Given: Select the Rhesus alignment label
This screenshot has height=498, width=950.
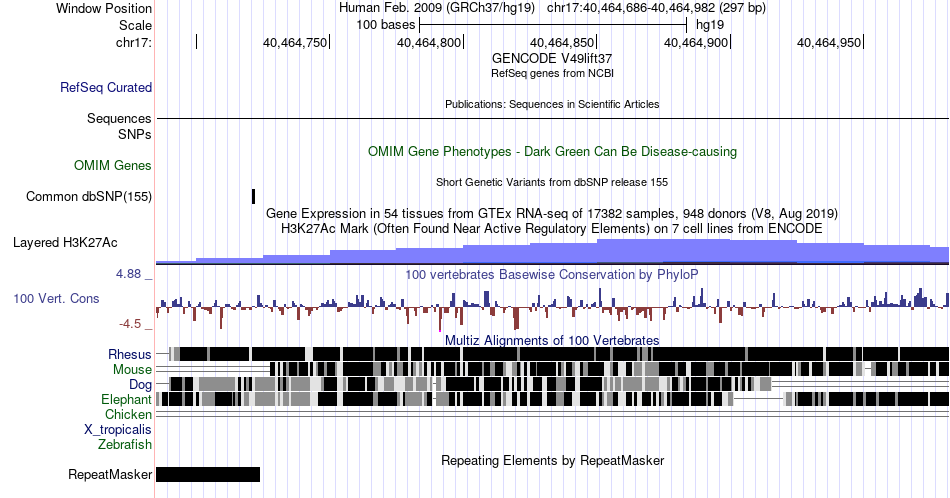Looking at the screenshot, I should 130,354.
